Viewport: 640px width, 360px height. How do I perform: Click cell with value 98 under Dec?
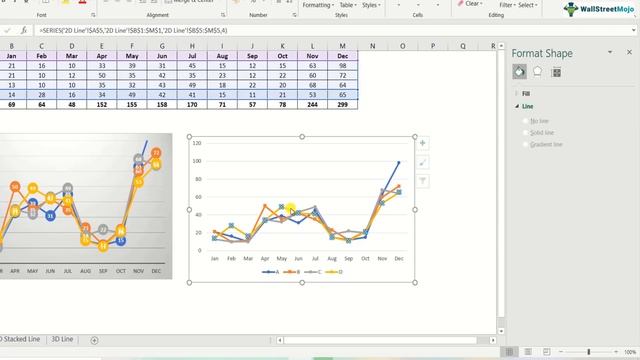tap(342, 66)
